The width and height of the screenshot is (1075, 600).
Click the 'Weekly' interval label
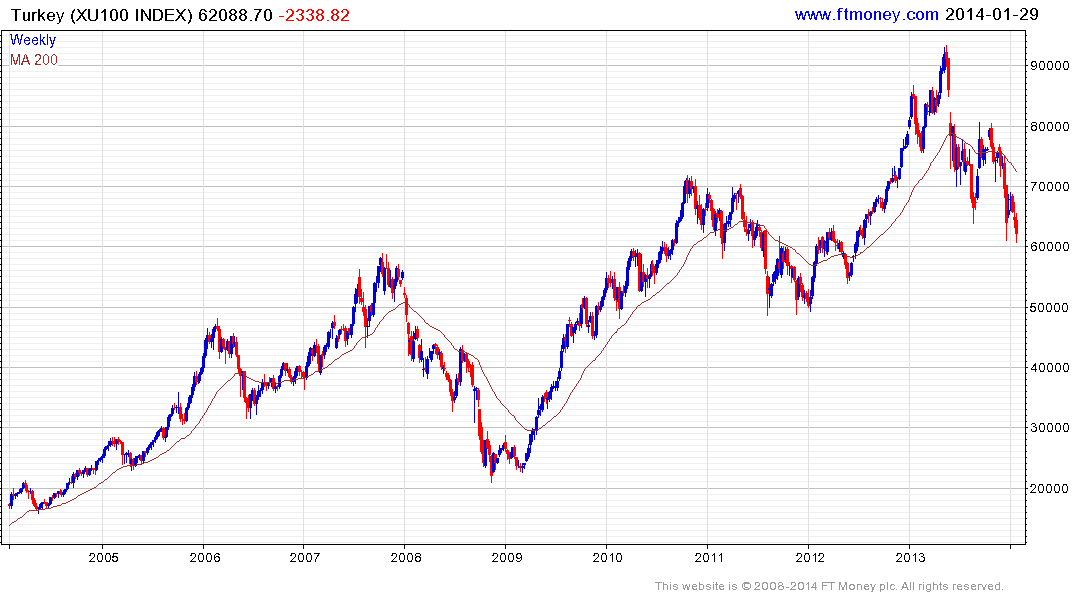click(x=33, y=40)
